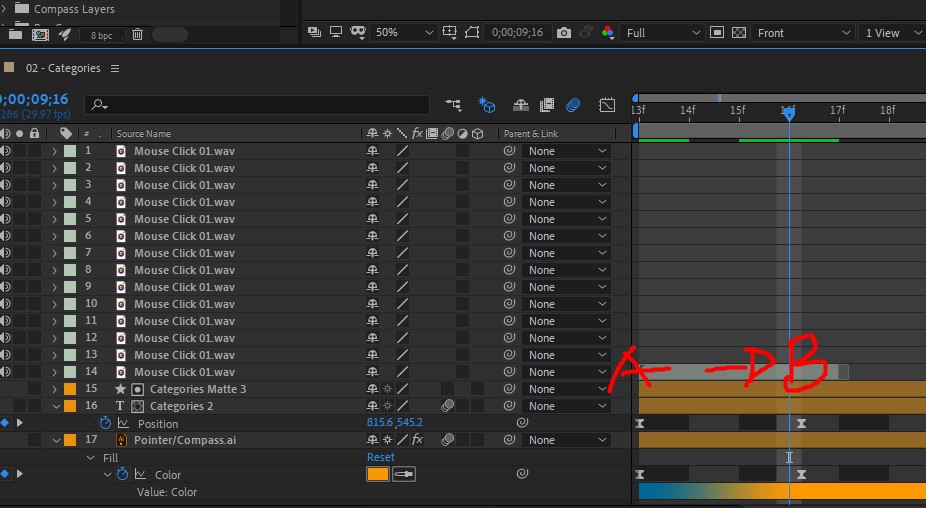Open the Front 3D view dropdown
926x508 pixels.
pos(803,33)
